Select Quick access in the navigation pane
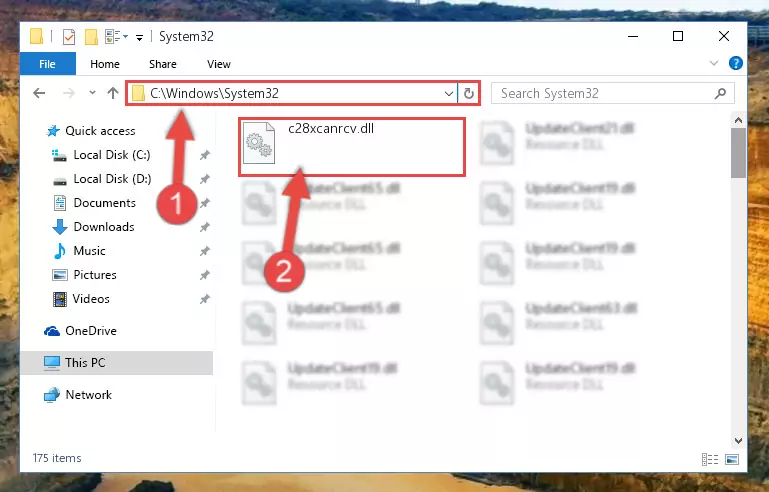 tap(100, 131)
